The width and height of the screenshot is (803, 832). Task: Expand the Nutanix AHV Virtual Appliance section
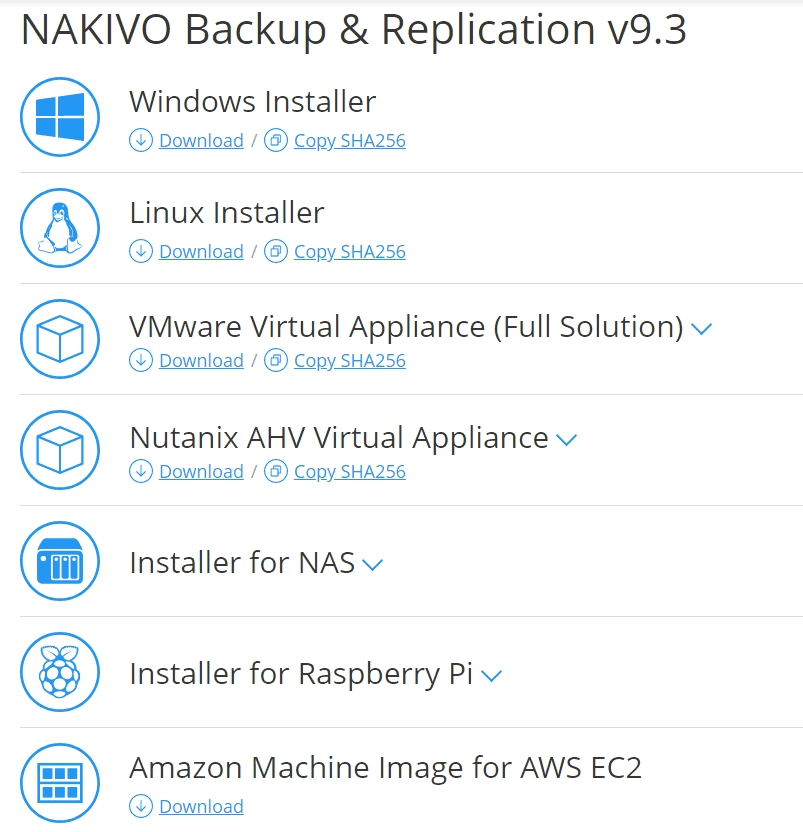[566, 439]
